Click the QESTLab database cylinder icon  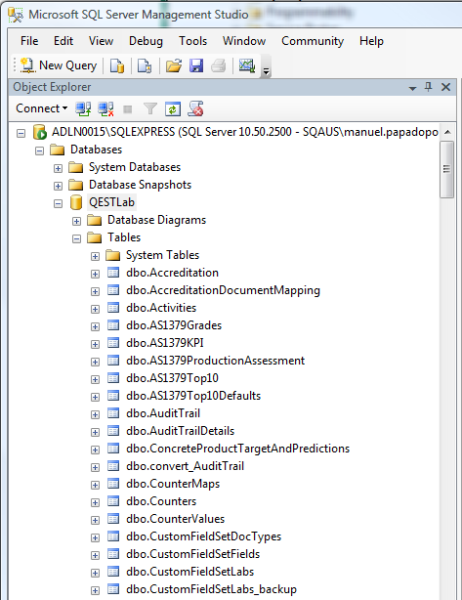click(76, 202)
